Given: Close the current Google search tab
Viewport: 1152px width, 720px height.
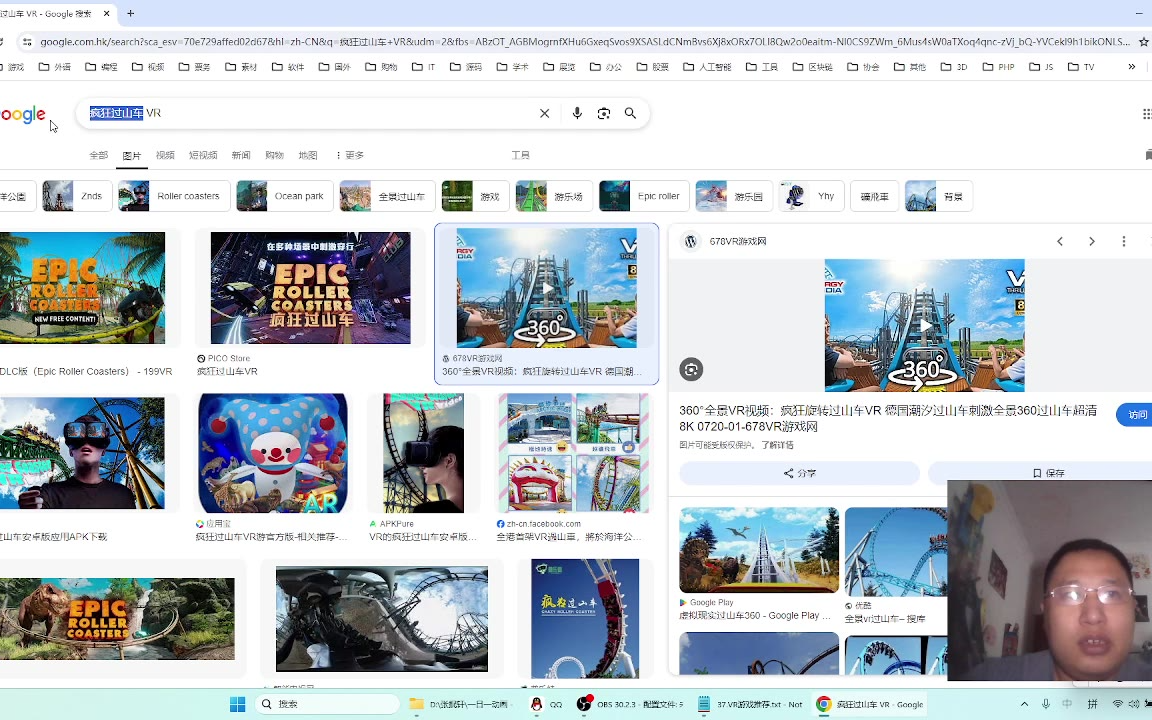Looking at the screenshot, I should 107,13.
